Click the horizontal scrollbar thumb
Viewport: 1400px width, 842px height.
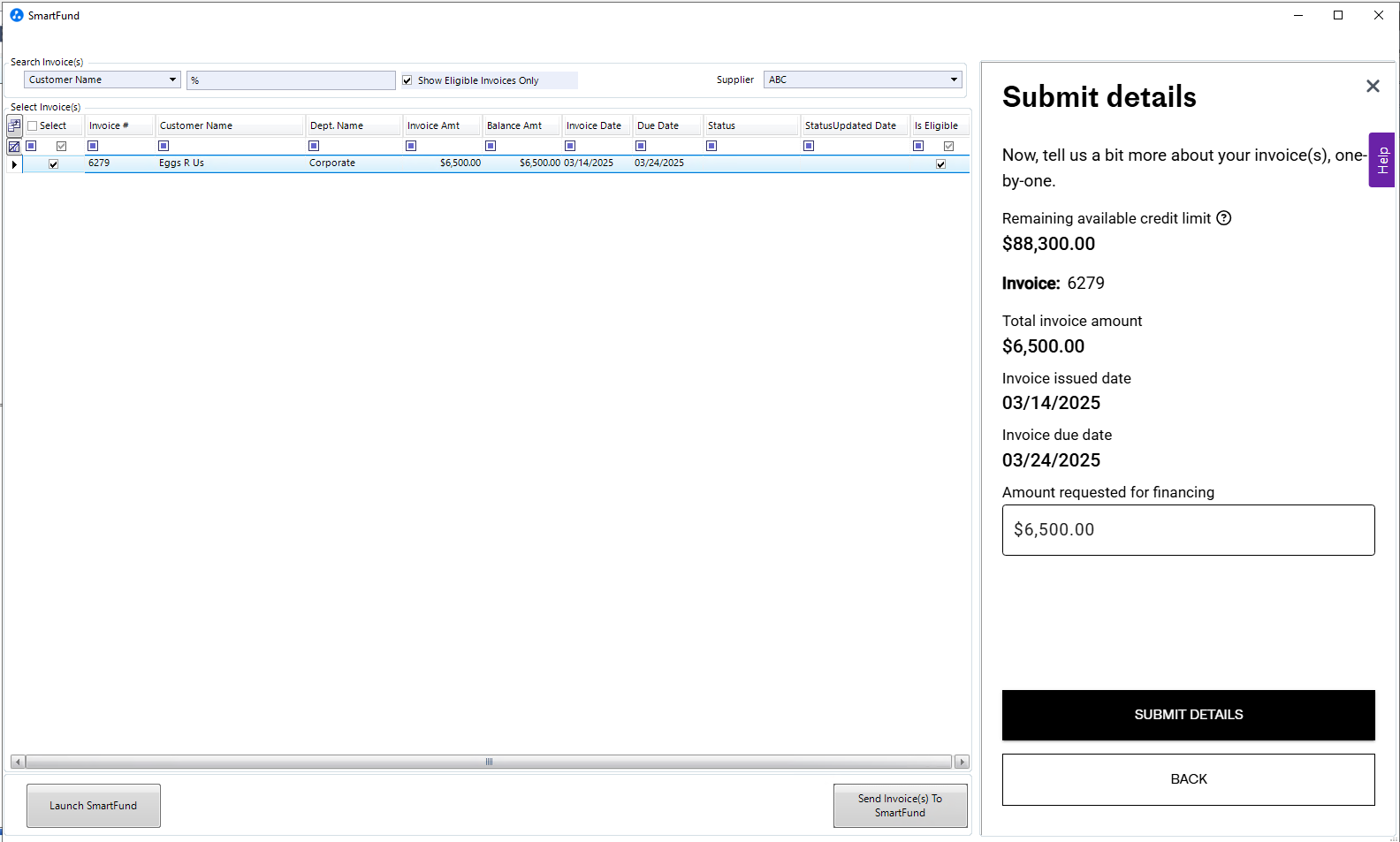tap(489, 762)
